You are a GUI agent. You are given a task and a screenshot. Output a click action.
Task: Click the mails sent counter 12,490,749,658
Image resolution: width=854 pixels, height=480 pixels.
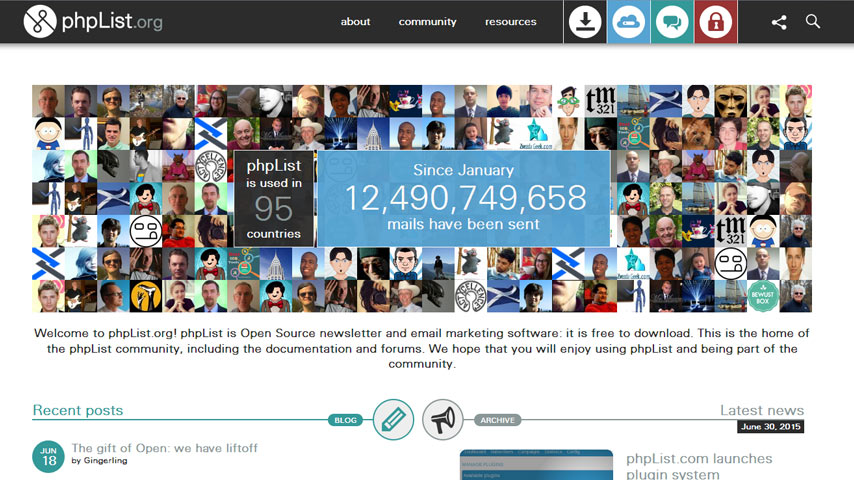[x=466, y=198]
